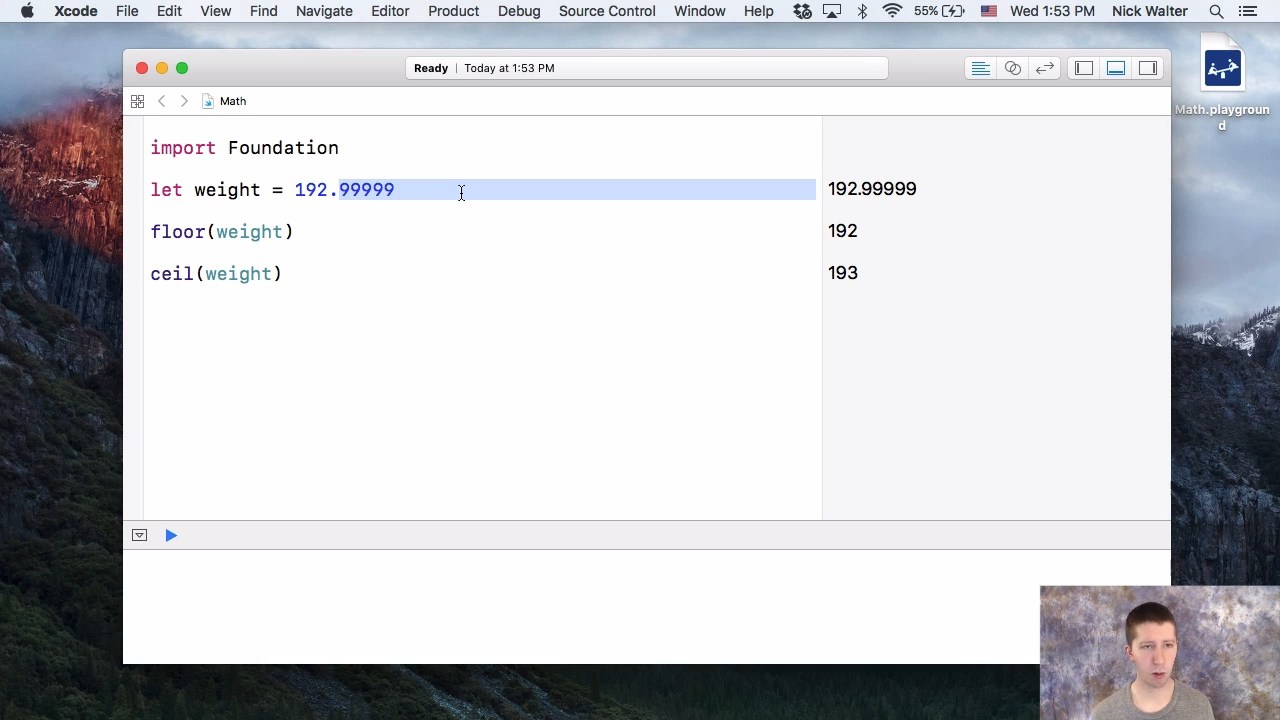Open the File menu
This screenshot has width=1280, height=720.
(x=127, y=11)
